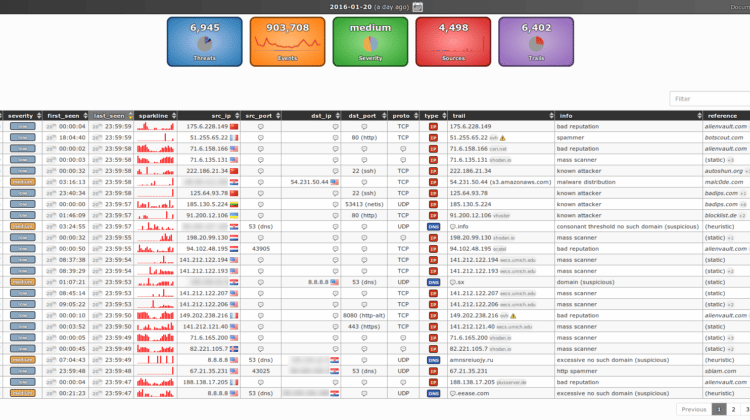
Task: Select info text 'malware distribution'
Action: point(586,182)
